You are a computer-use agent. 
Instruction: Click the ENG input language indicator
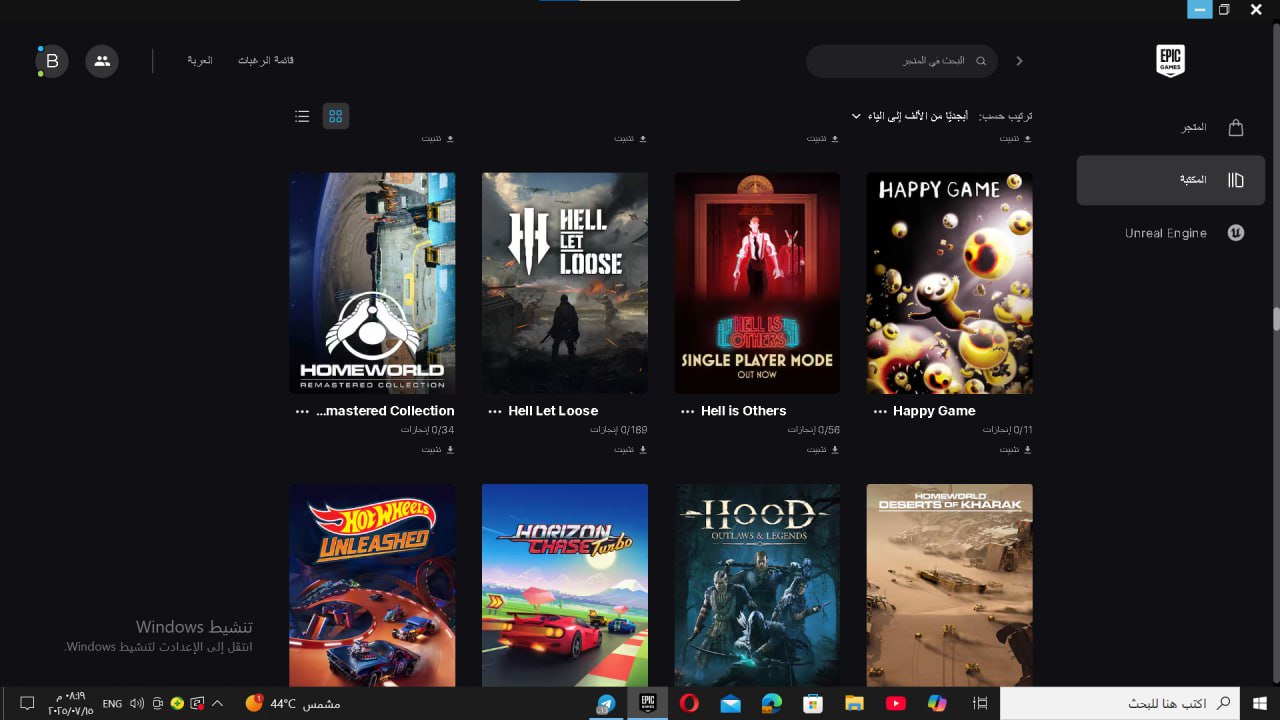click(x=112, y=703)
